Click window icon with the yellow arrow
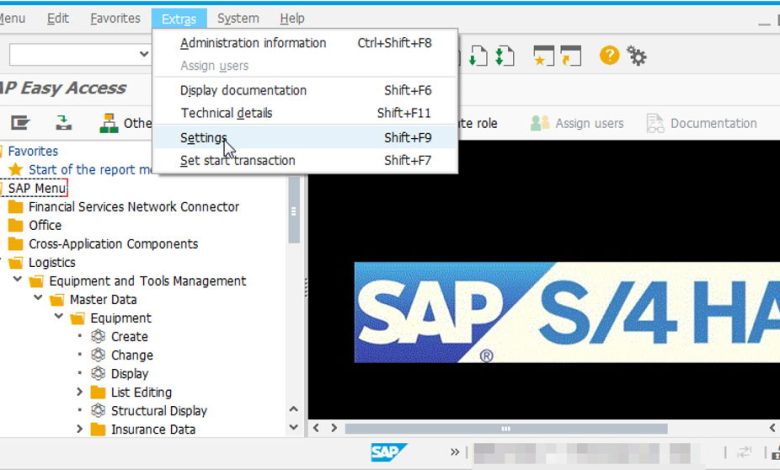780x470 pixels. [x=571, y=56]
